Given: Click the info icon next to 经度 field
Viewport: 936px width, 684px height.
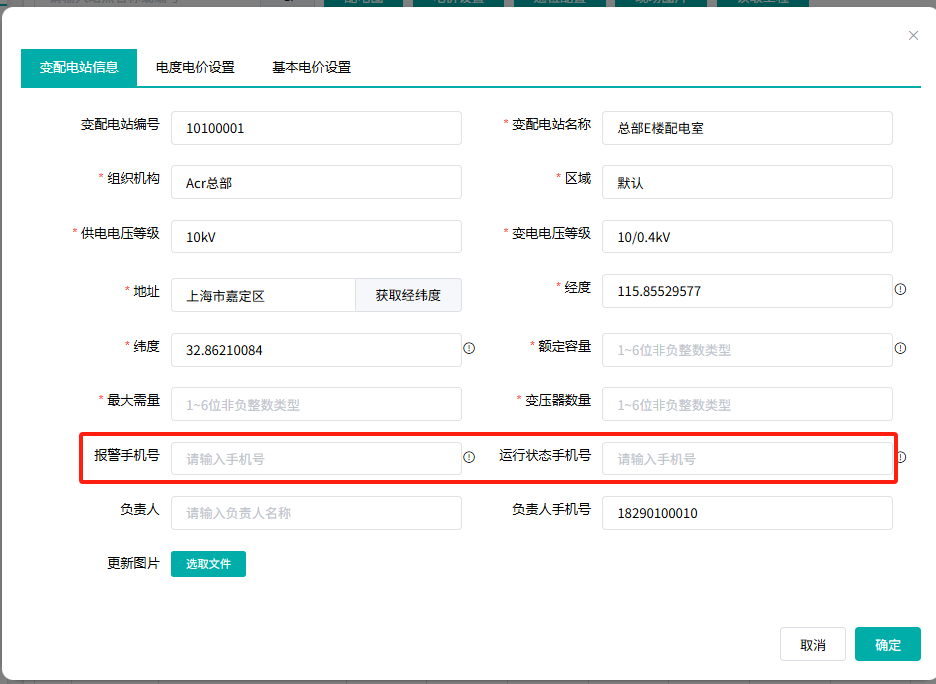Looking at the screenshot, I should [900, 290].
